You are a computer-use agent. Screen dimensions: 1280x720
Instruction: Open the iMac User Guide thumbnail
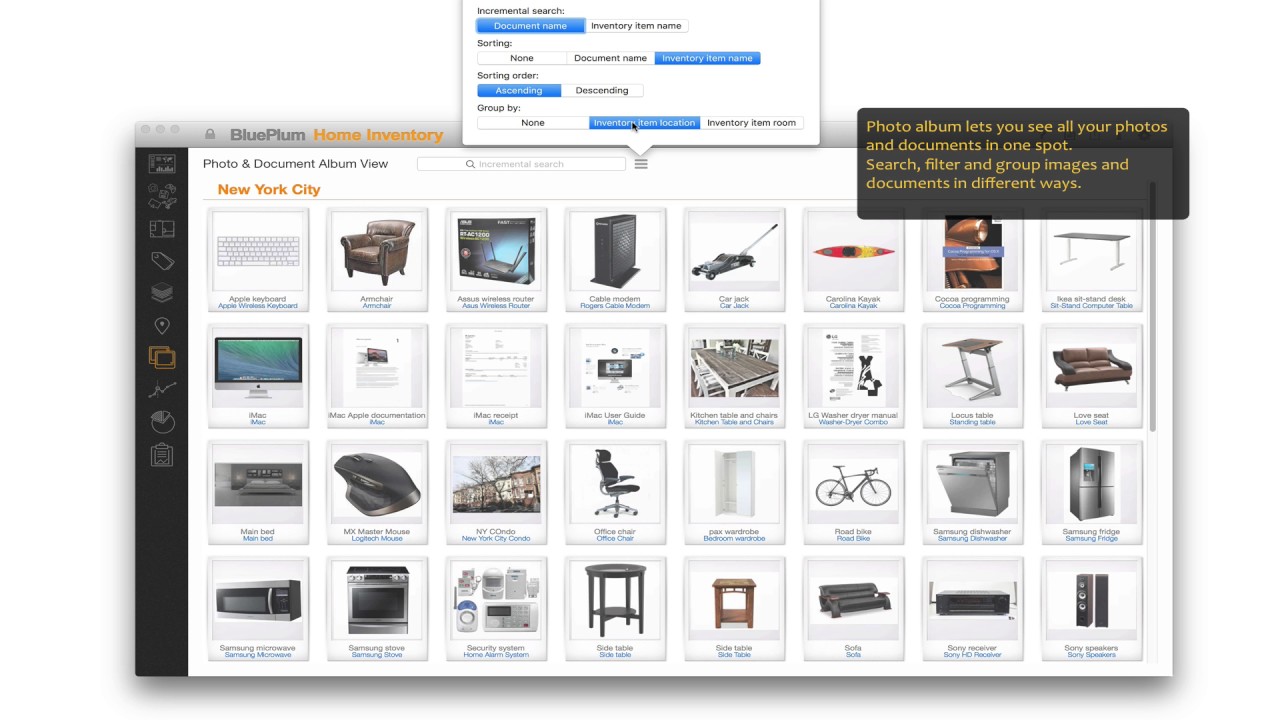[x=615, y=369]
